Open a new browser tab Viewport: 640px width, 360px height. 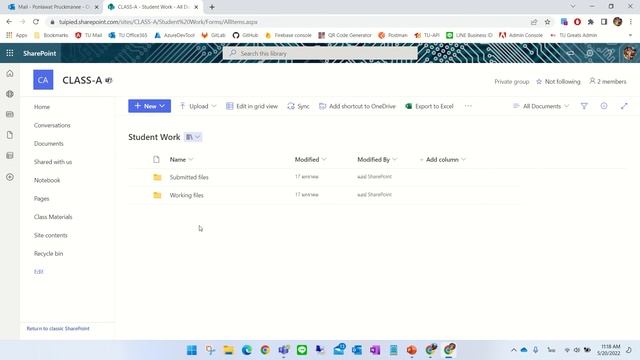[212, 7]
